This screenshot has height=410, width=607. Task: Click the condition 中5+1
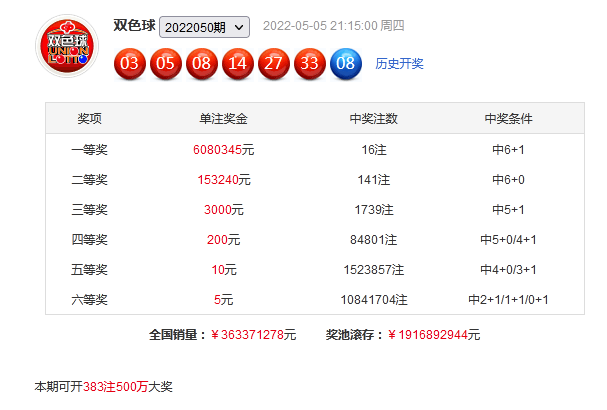click(x=508, y=209)
